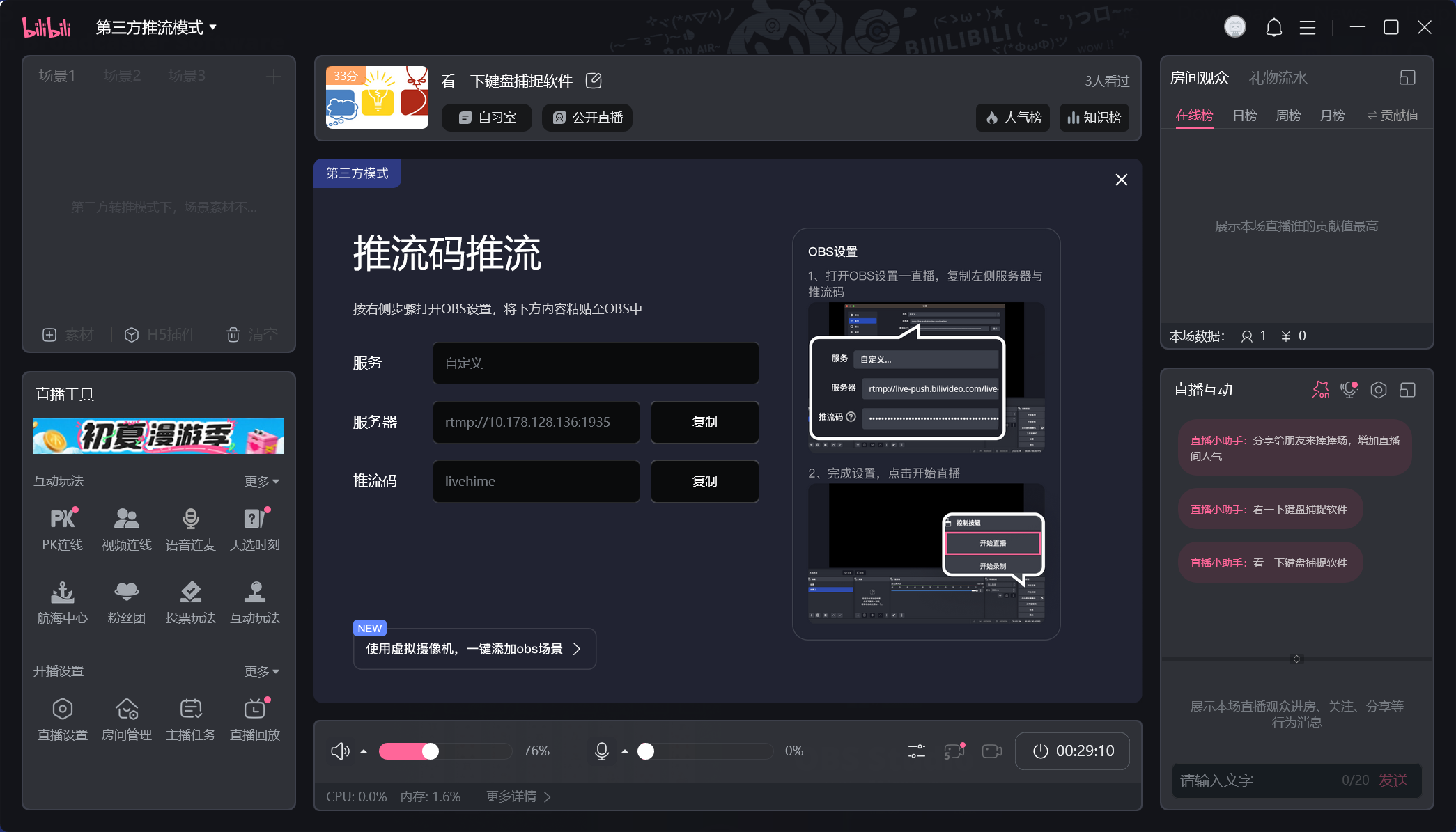Open audio mixer settings icon
The width and height of the screenshot is (1456, 832).
click(916, 751)
